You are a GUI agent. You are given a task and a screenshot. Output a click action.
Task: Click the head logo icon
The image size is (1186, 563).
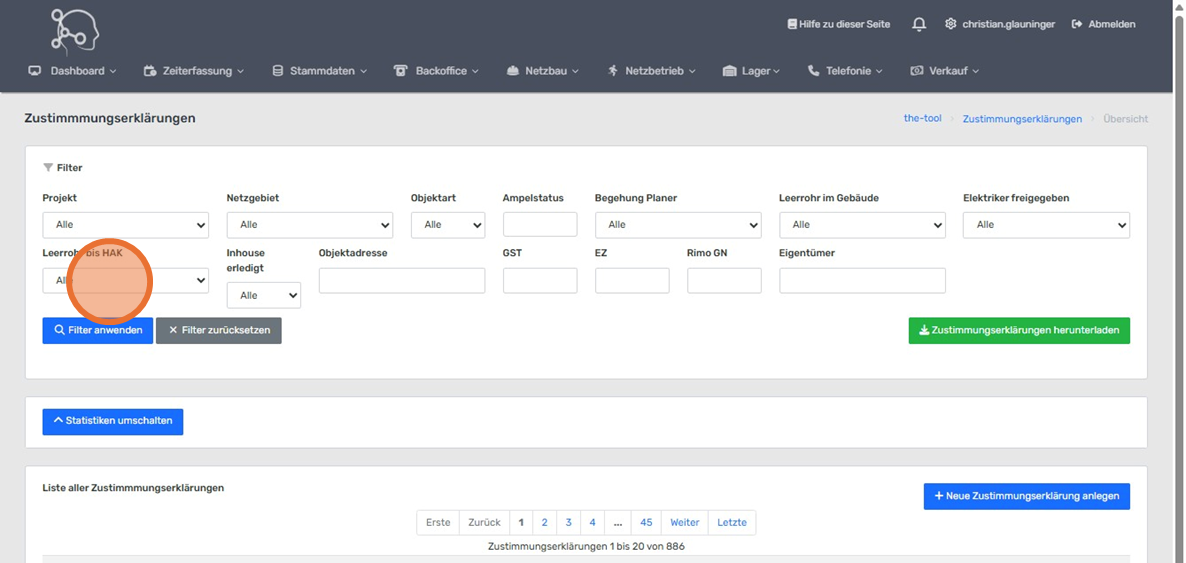point(75,30)
